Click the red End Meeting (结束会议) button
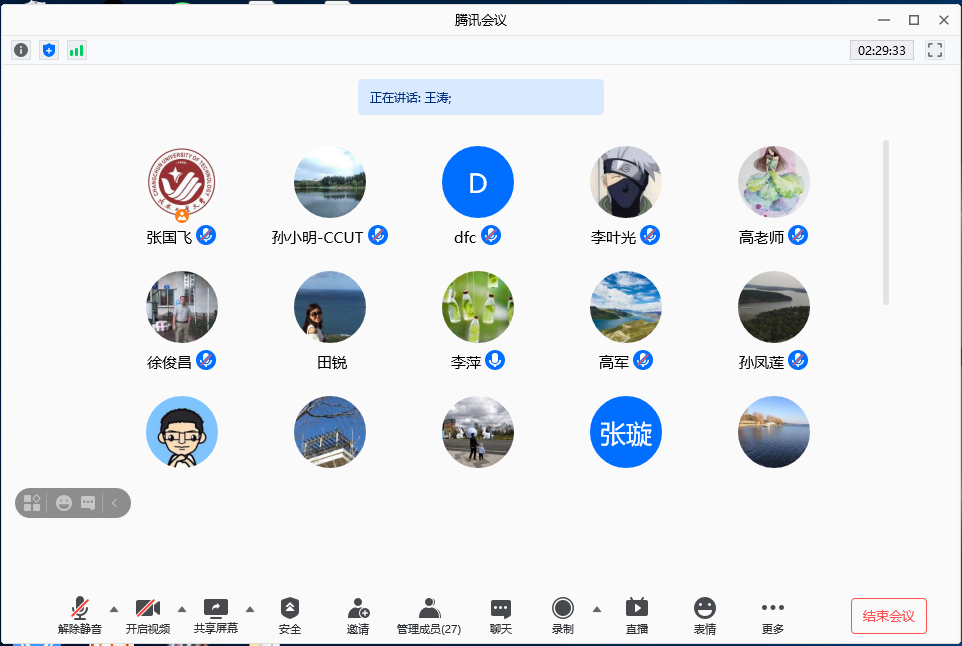Image resolution: width=962 pixels, height=646 pixels. [888, 616]
